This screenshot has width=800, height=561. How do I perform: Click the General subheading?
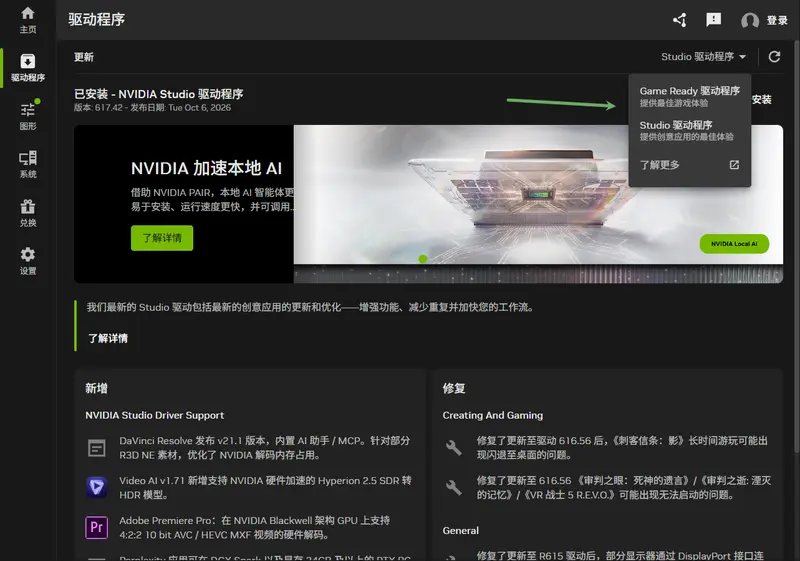click(461, 530)
